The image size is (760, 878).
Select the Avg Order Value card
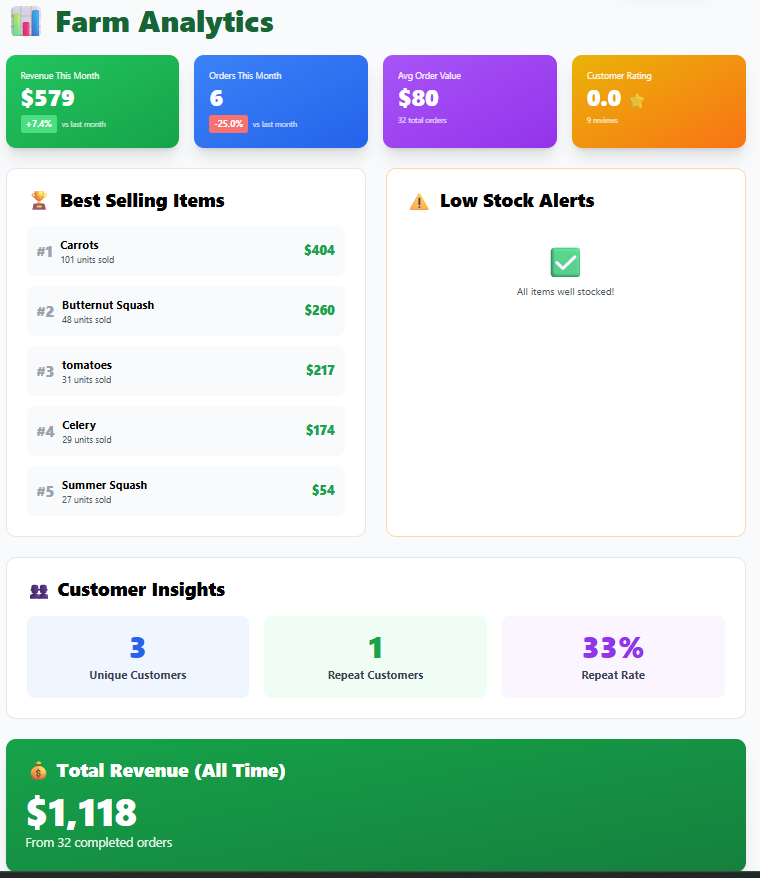pos(470,101)
